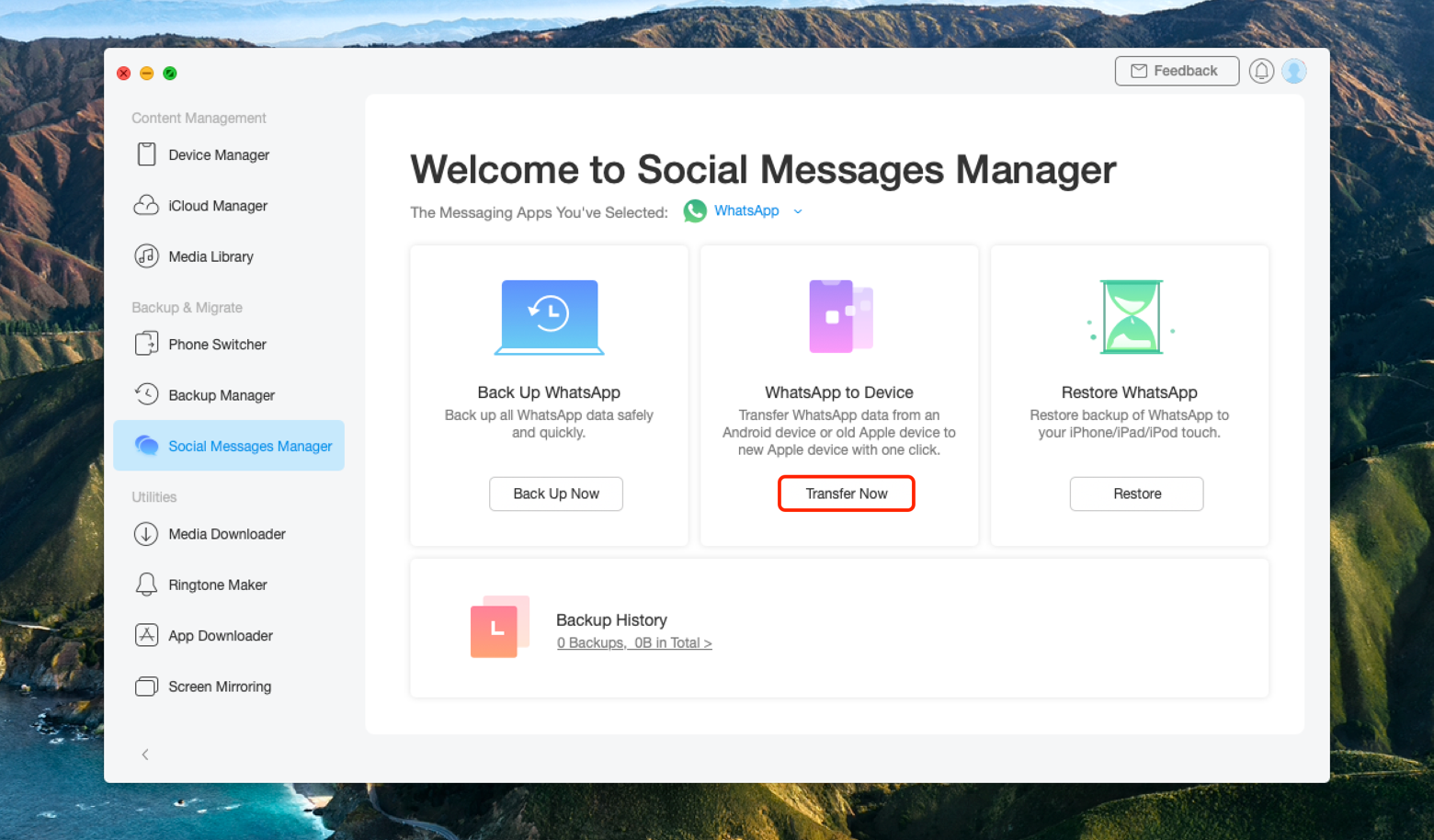The image size is (1434, 840).
Task: Open notifications via the bell icon
Action: click(1261, 71)
